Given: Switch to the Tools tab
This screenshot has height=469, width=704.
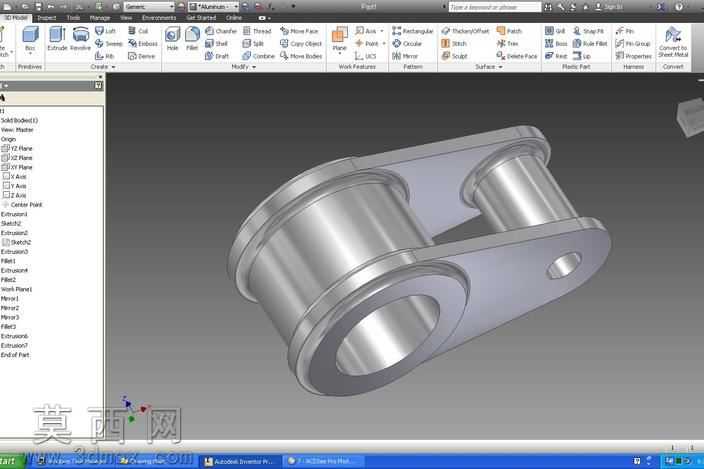Looking at the screenshot, I should click(x=73, y=18).
